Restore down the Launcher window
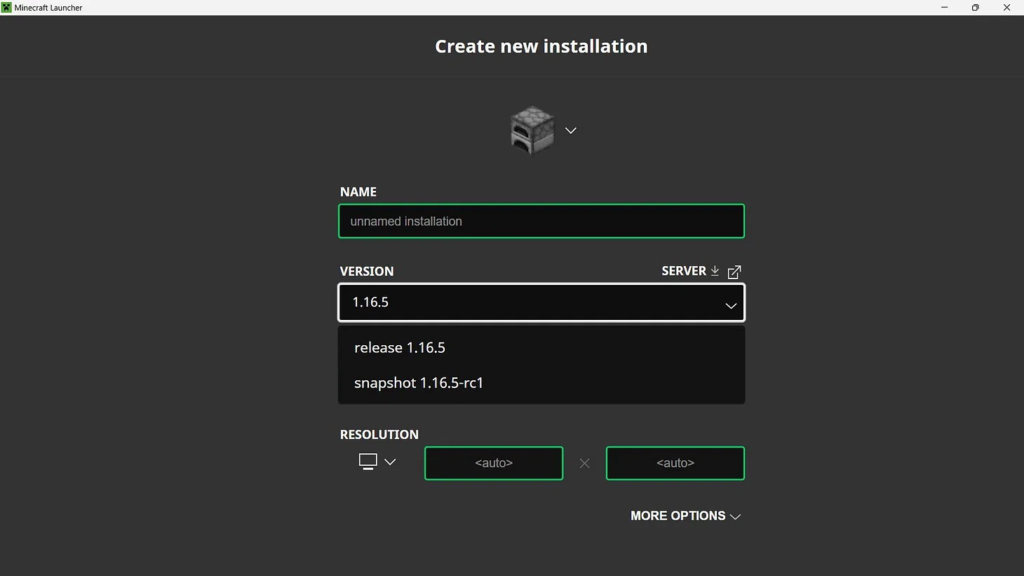Viewport: 1024px width, 576px height. (x=975, y=7)
